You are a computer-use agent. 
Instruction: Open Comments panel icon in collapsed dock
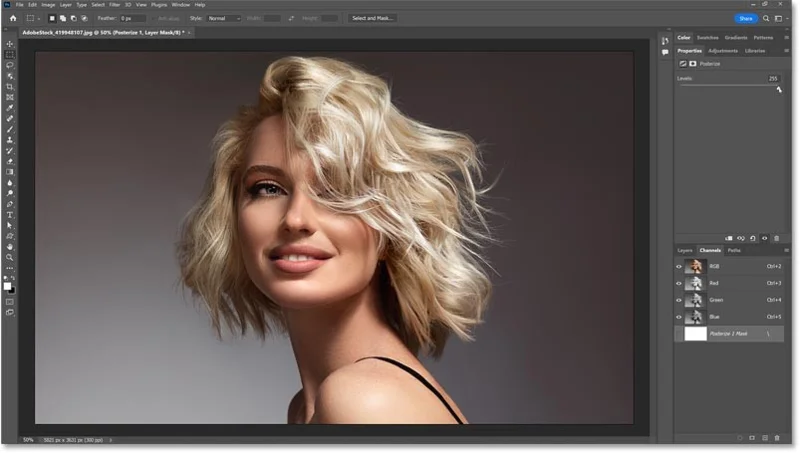click(x=665, y=52)
